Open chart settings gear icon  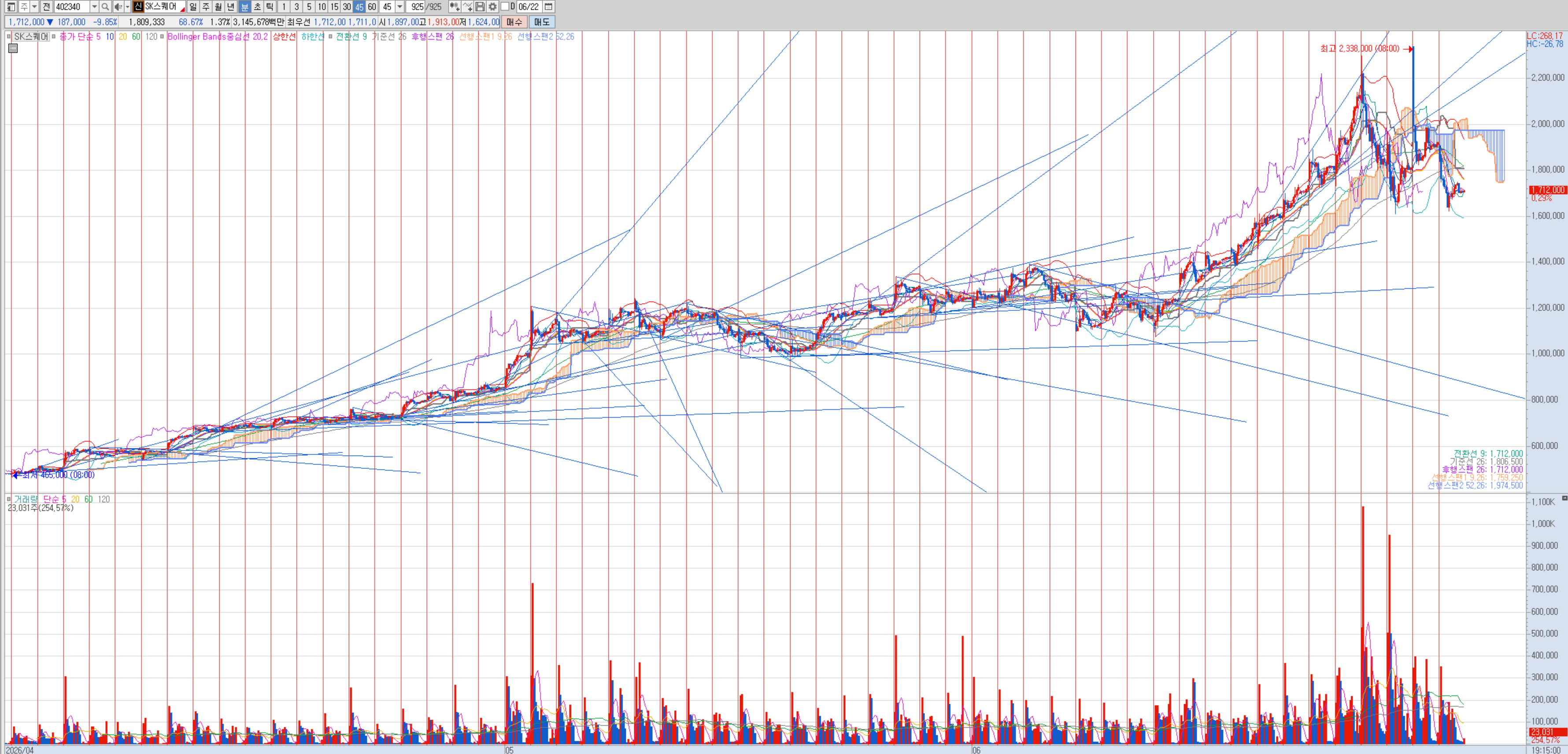click(x=493, y=7)
